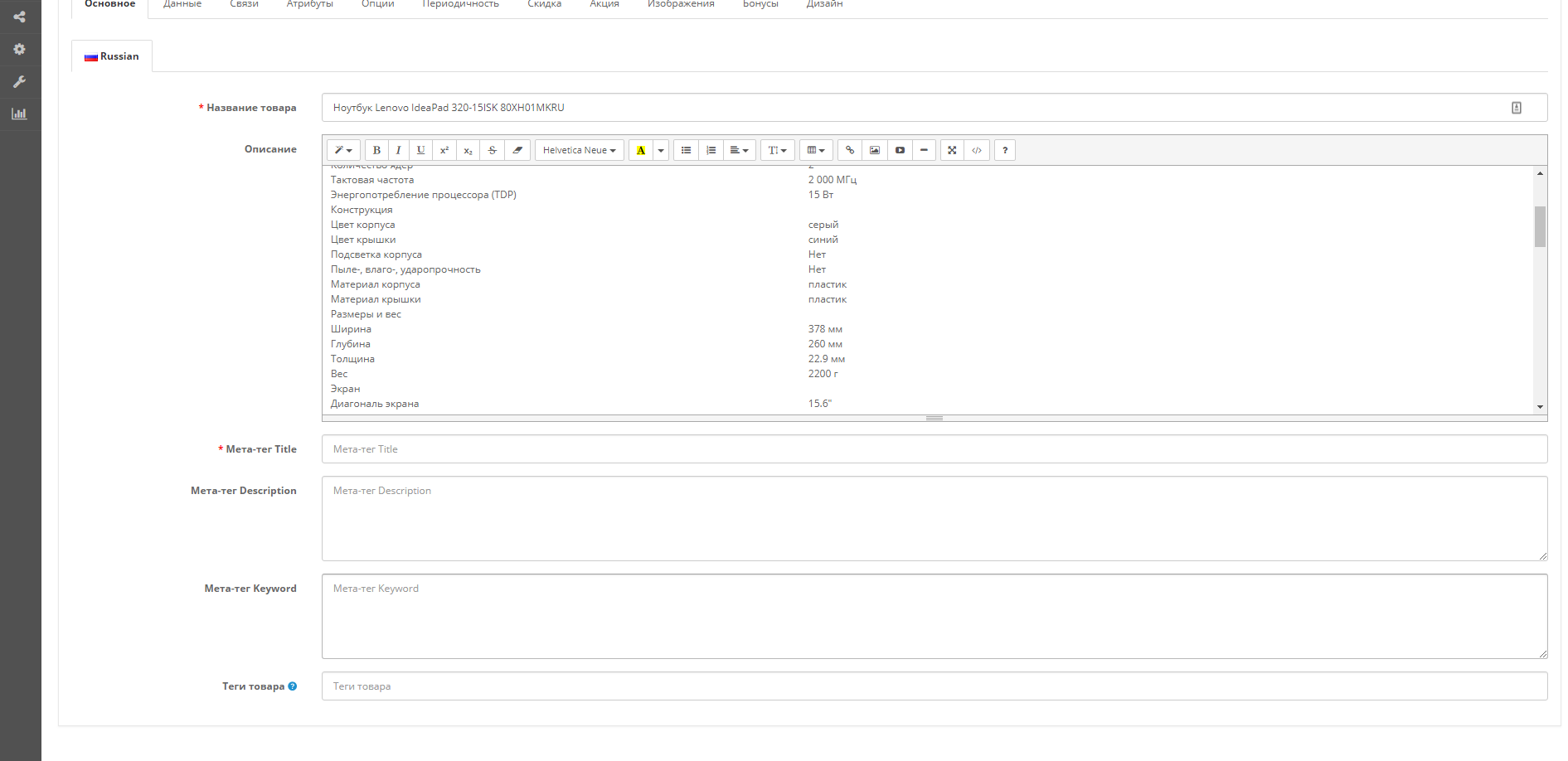Image resolution: width=1568 pixels, height=761 pixels.
Task: Switch to the Изображения tab
Action: tap(681, 5)
